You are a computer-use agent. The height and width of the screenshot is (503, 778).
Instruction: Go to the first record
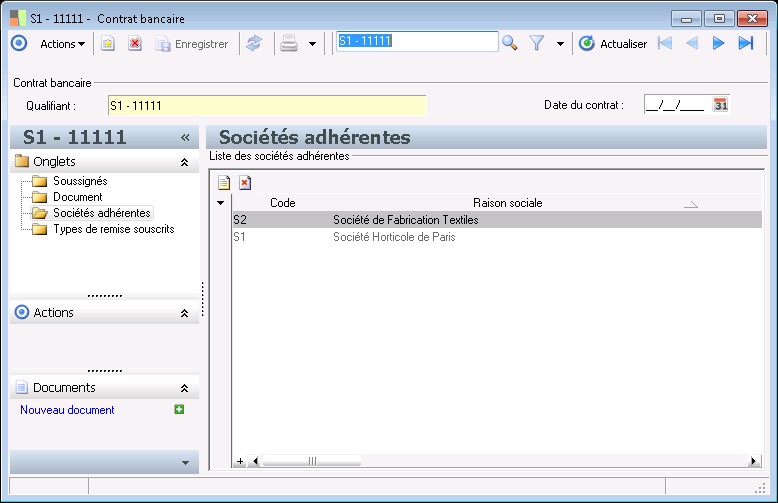[665, 43]
